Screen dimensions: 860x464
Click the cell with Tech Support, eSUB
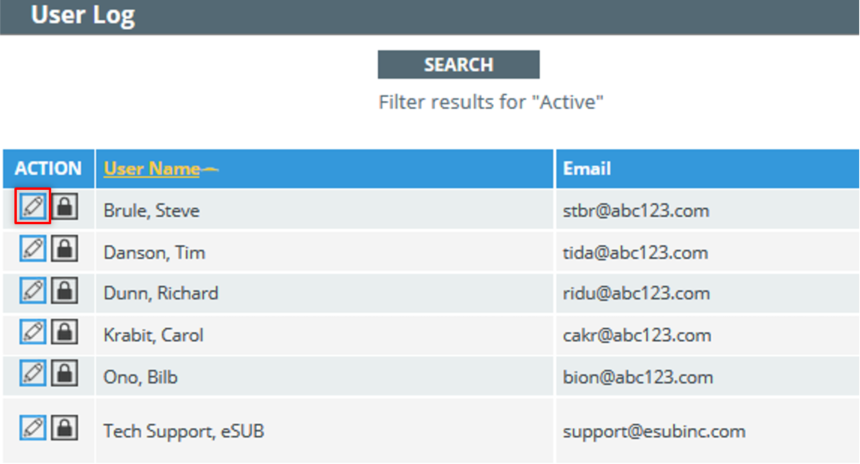click(325, 431)
